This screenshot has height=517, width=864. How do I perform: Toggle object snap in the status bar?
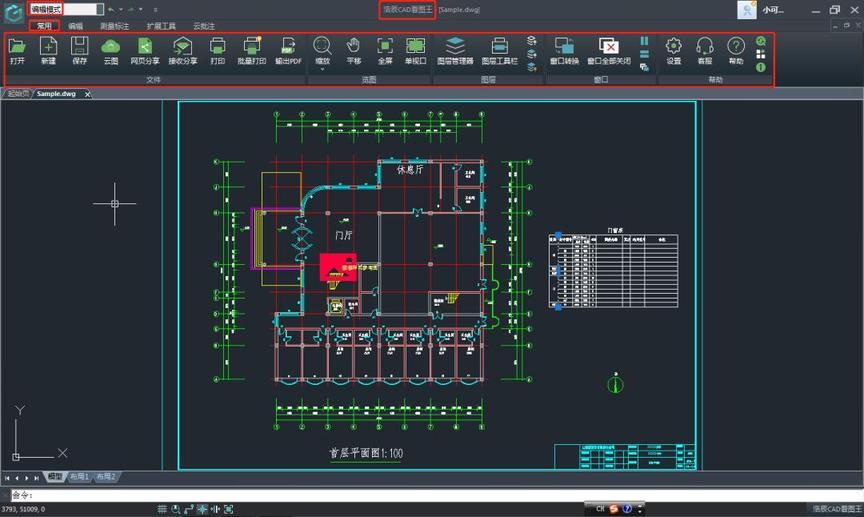tap(202, 509)
